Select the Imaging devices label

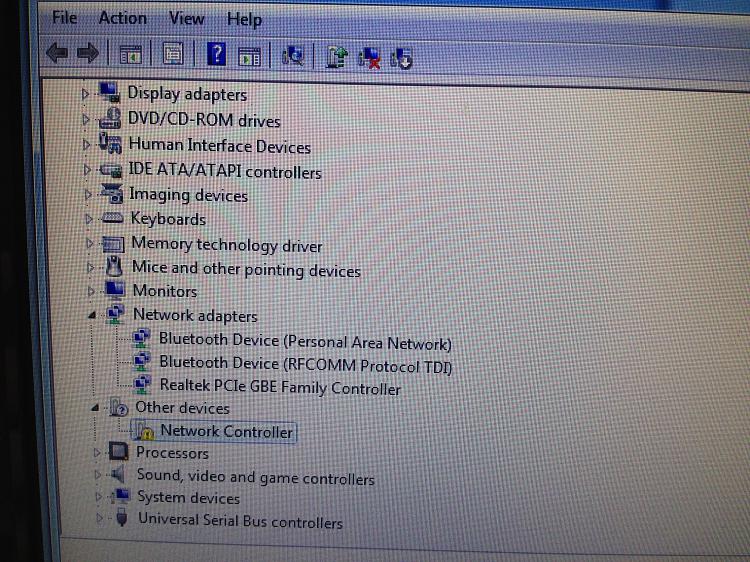tap(188, 195)
